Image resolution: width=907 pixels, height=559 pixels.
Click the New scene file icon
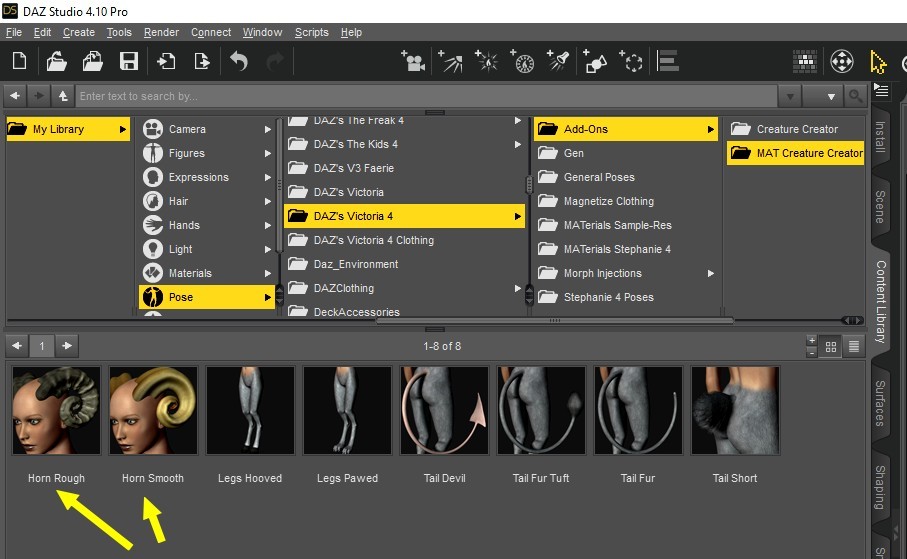click(19, 61)
